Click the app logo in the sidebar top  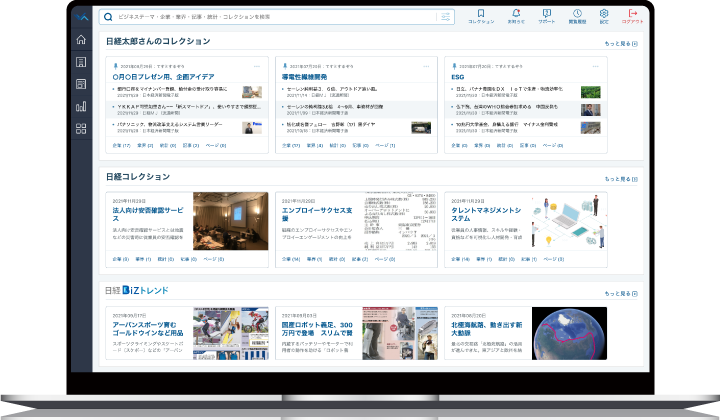(x=81, y=17)
